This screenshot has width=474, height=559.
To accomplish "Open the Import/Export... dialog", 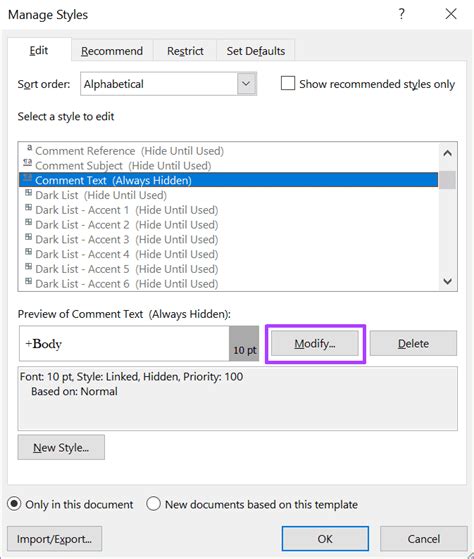I will (55, 539).
